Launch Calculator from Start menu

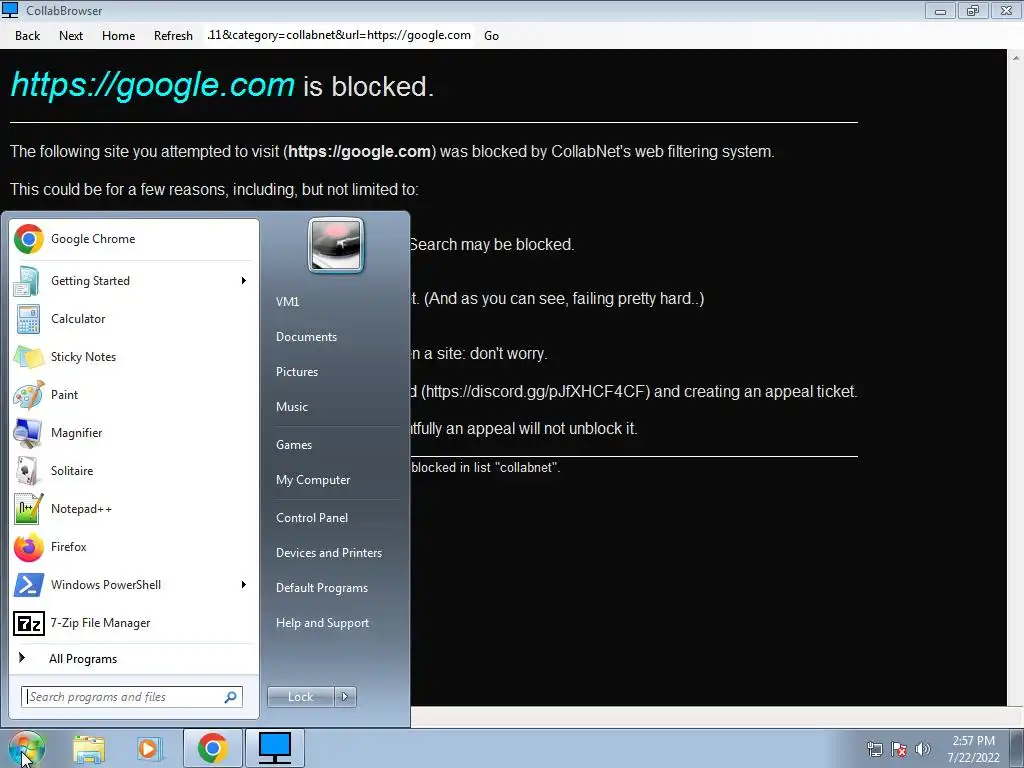pos(134,319)
